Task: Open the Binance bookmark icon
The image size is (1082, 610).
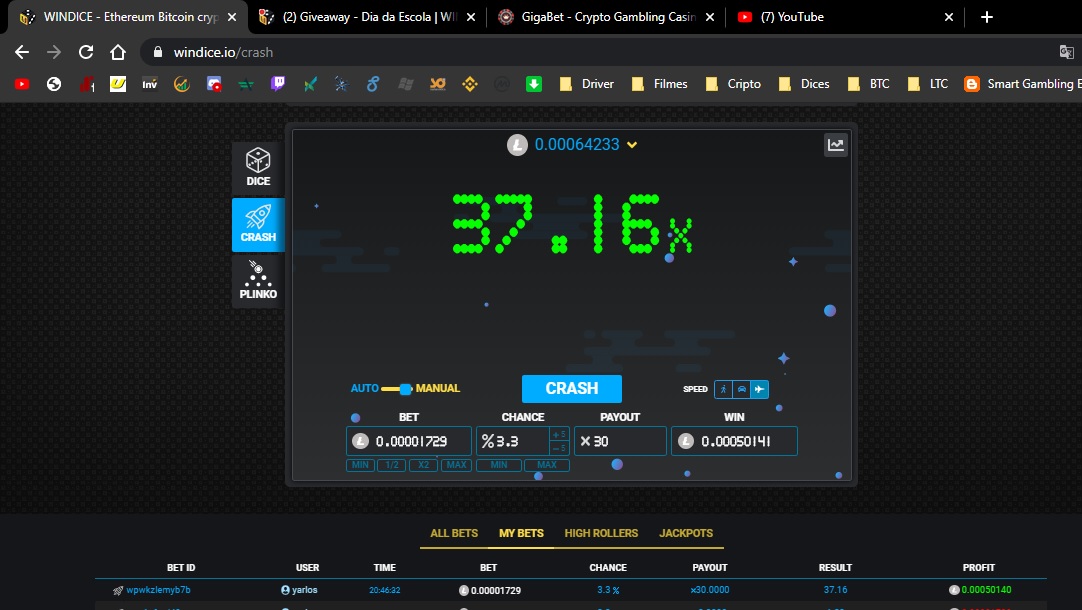Action: pyautogui.click(x=469, y=84)
